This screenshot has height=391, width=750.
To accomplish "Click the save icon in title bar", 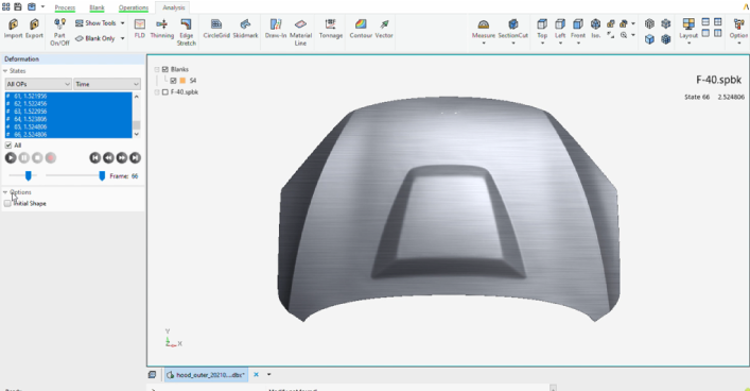I will point(18,7).
